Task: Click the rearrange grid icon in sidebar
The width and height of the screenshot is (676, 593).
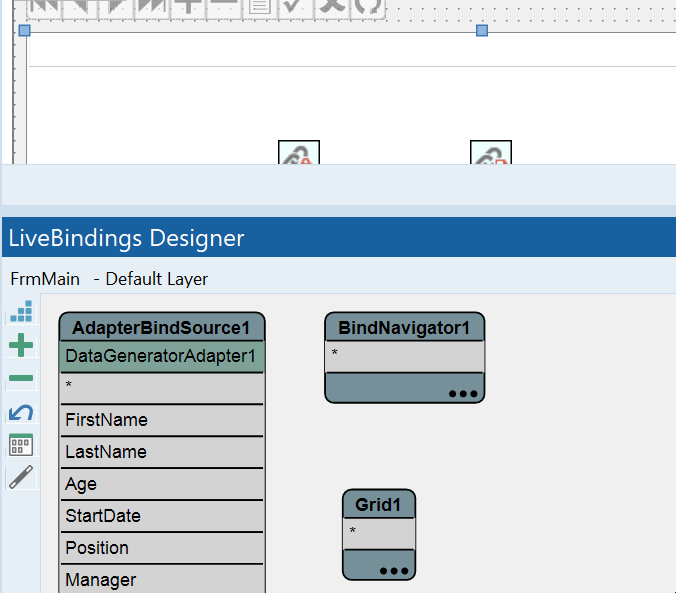Action: click(x=21, y=445)
